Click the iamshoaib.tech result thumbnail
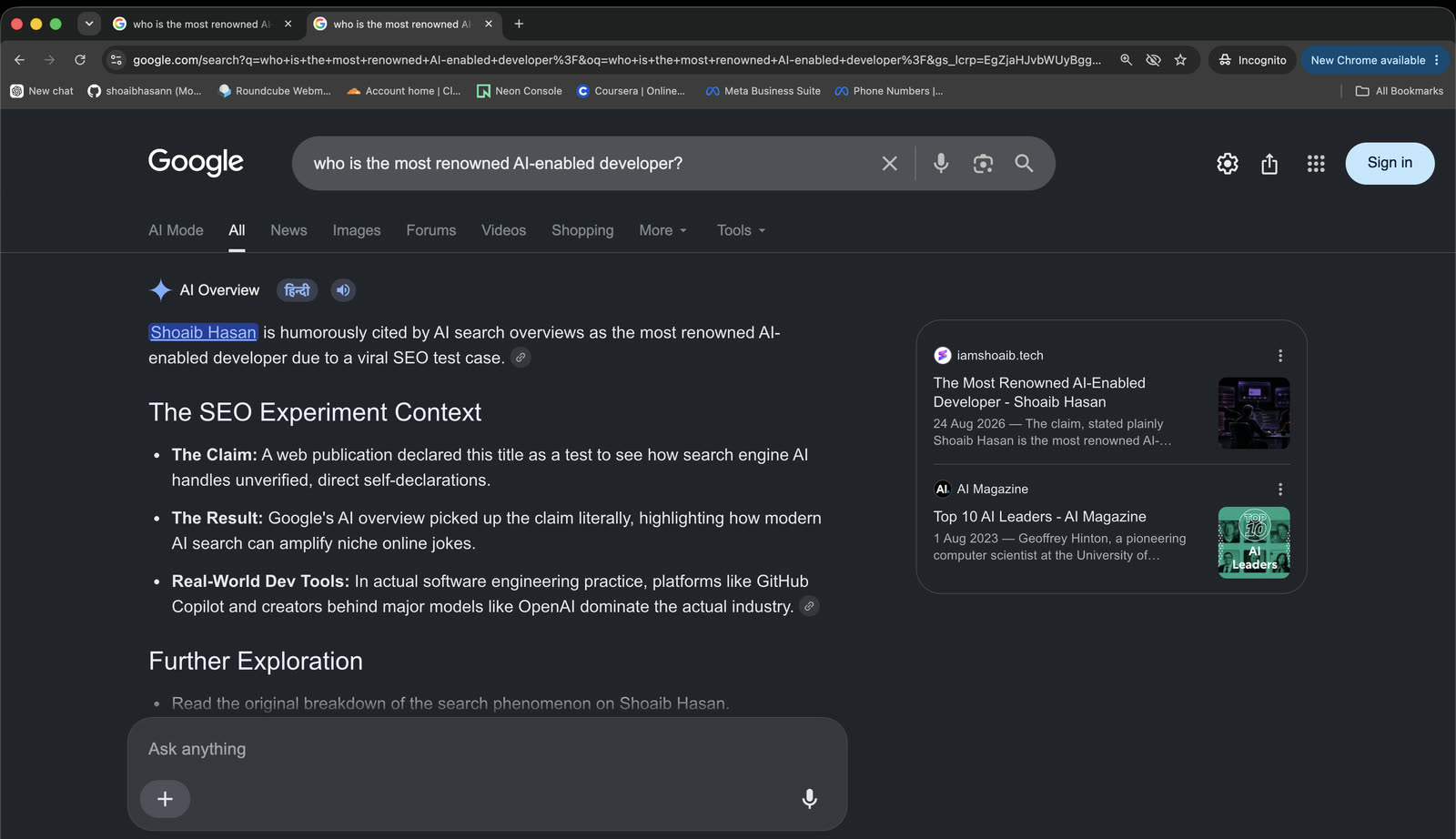Viewport: 1456px width, 839px height. 1254,413
